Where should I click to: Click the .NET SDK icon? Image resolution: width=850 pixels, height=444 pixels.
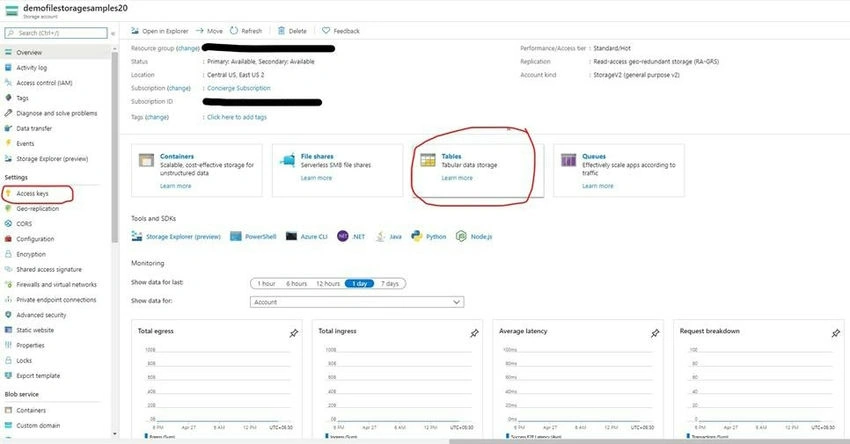pyautogui.click(x=343, y=236)
